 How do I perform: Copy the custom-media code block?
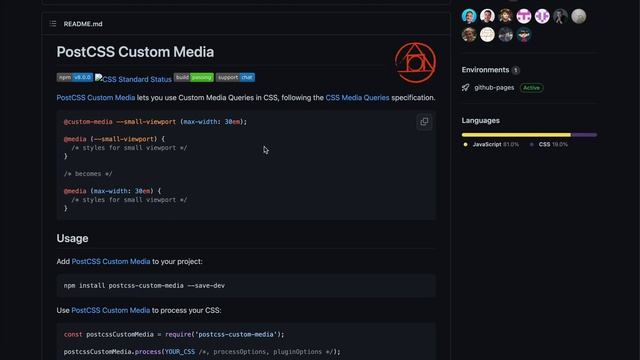[x=424, y=122]
